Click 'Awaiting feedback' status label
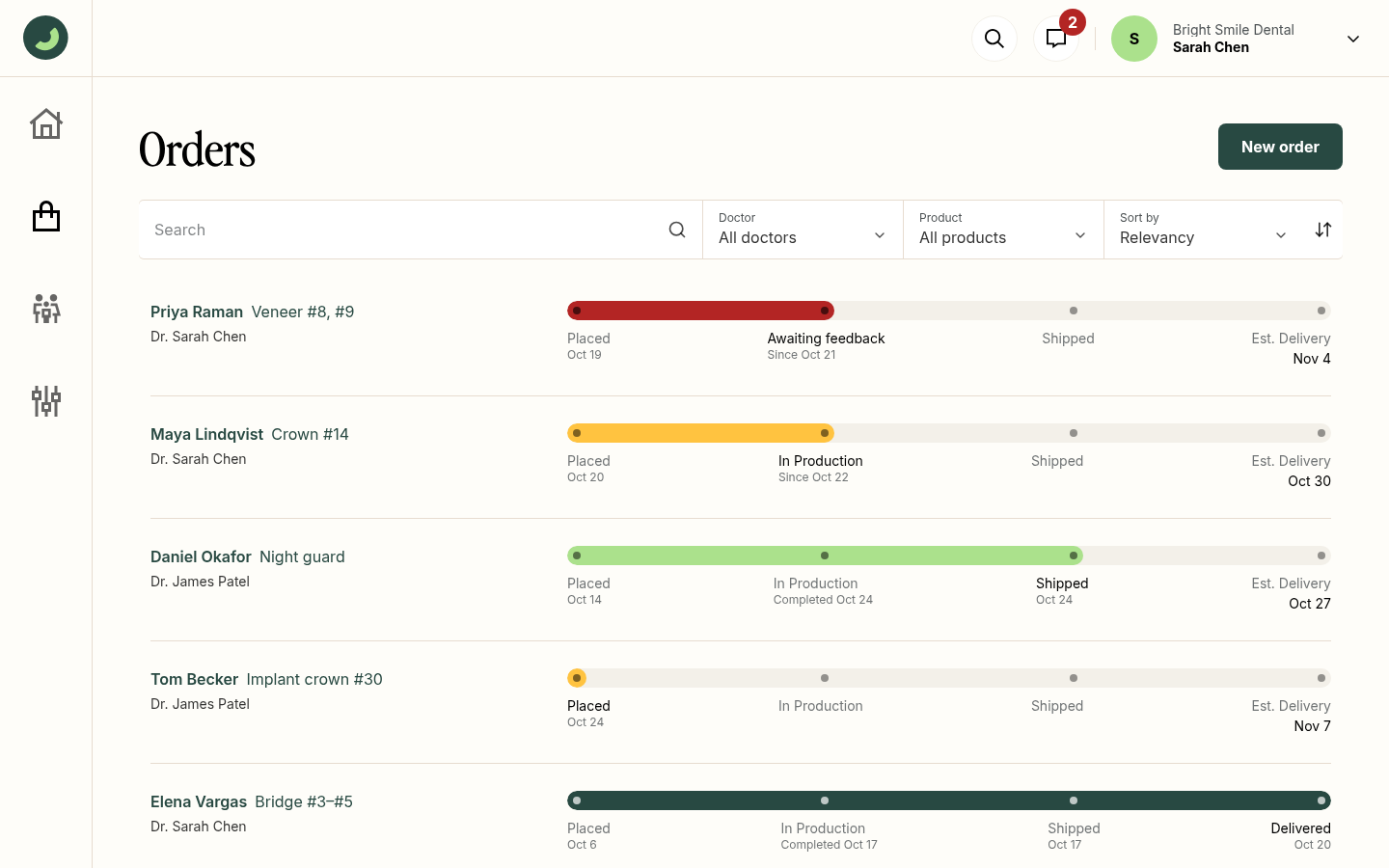This screenshot has height=868, width=1389. pos(826,339)
